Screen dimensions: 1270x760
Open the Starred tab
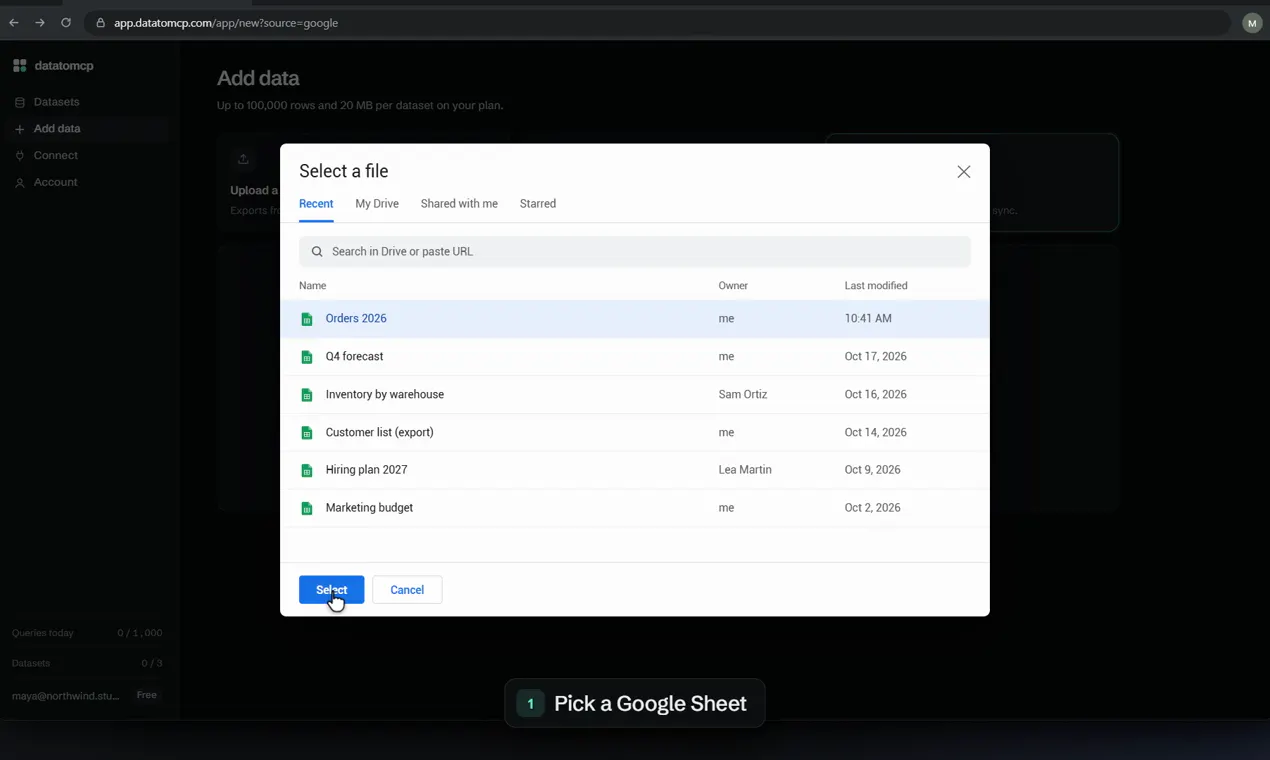538,204
